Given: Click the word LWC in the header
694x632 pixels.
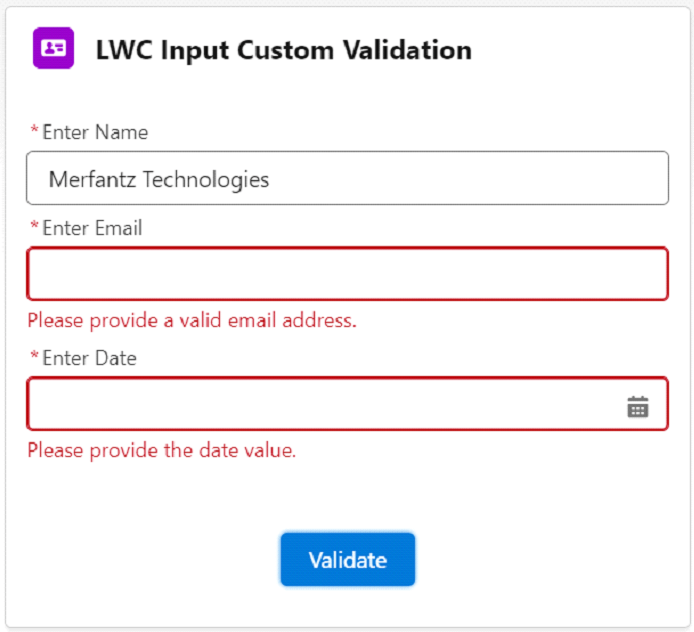Looking at the screenshot, I should coord(124,50).
